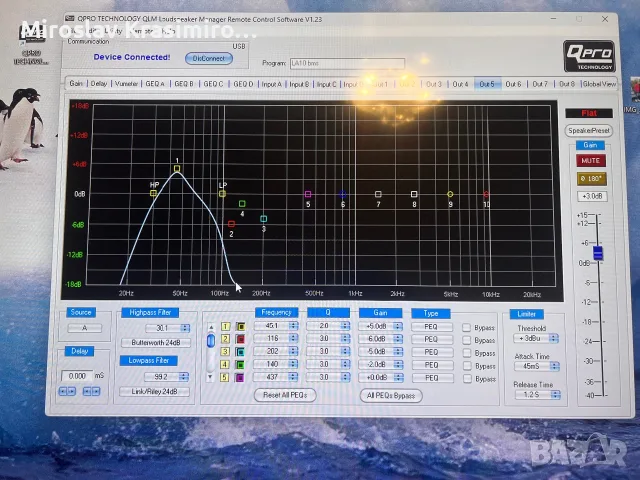The width and height of the screenshot is (640, 480).
Task: Click the DisConnect button
Action: [x=209, y=58]
